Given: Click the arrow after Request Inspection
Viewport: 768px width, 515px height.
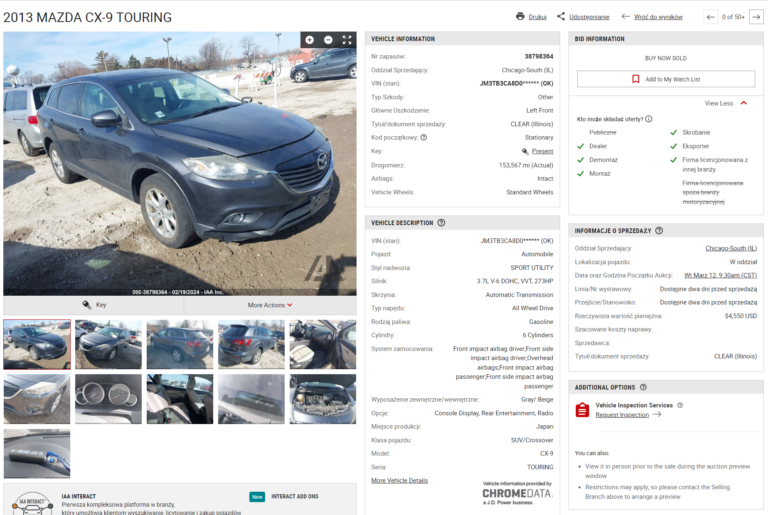Looking at the screenshot, I should [657, 415].
